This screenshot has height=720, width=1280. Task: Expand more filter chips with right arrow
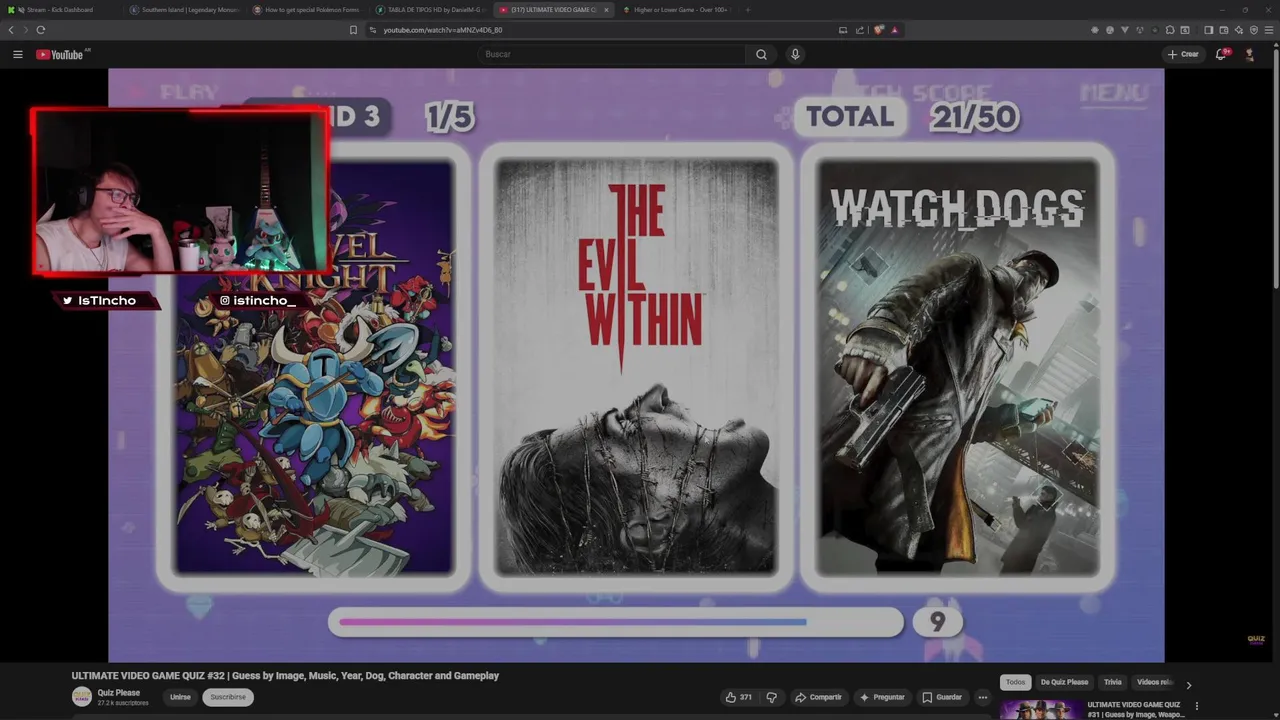pos(1188,685)
